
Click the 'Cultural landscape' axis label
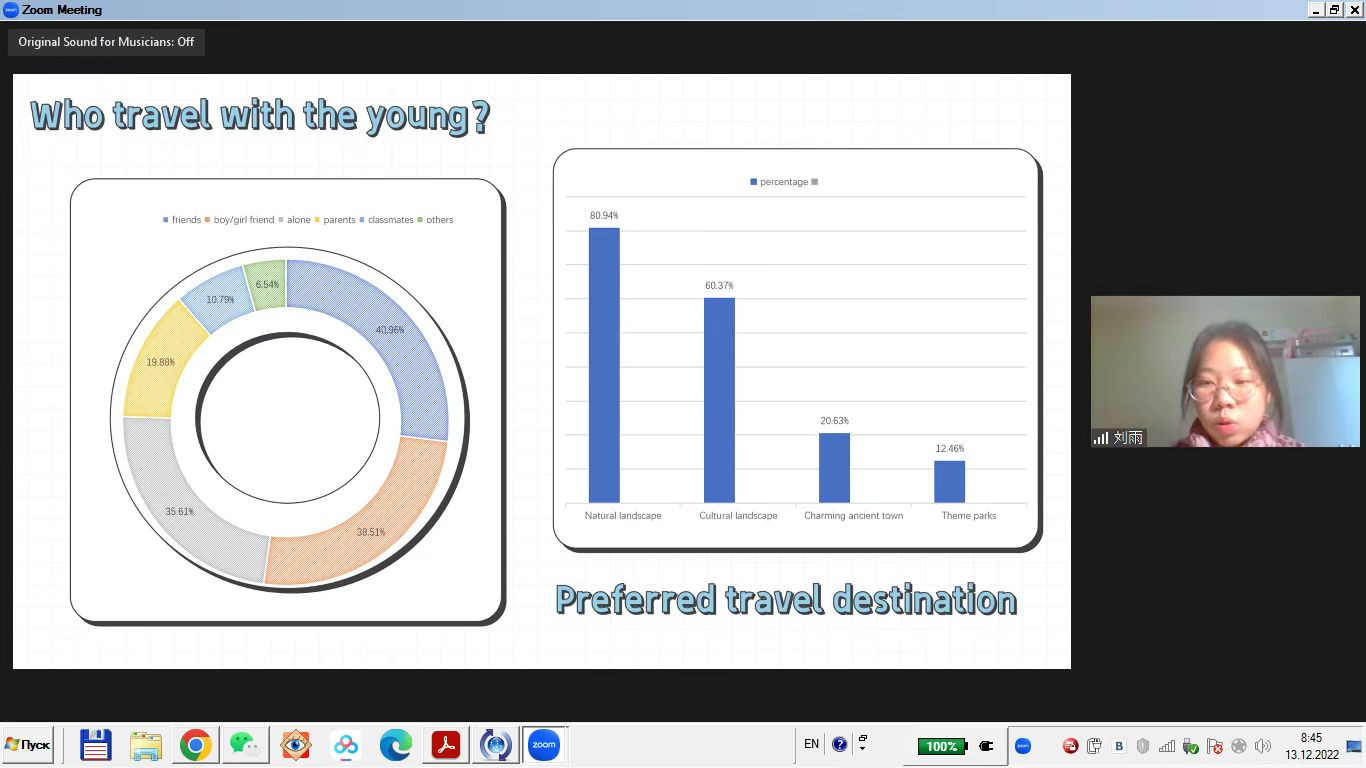(738, 516)
